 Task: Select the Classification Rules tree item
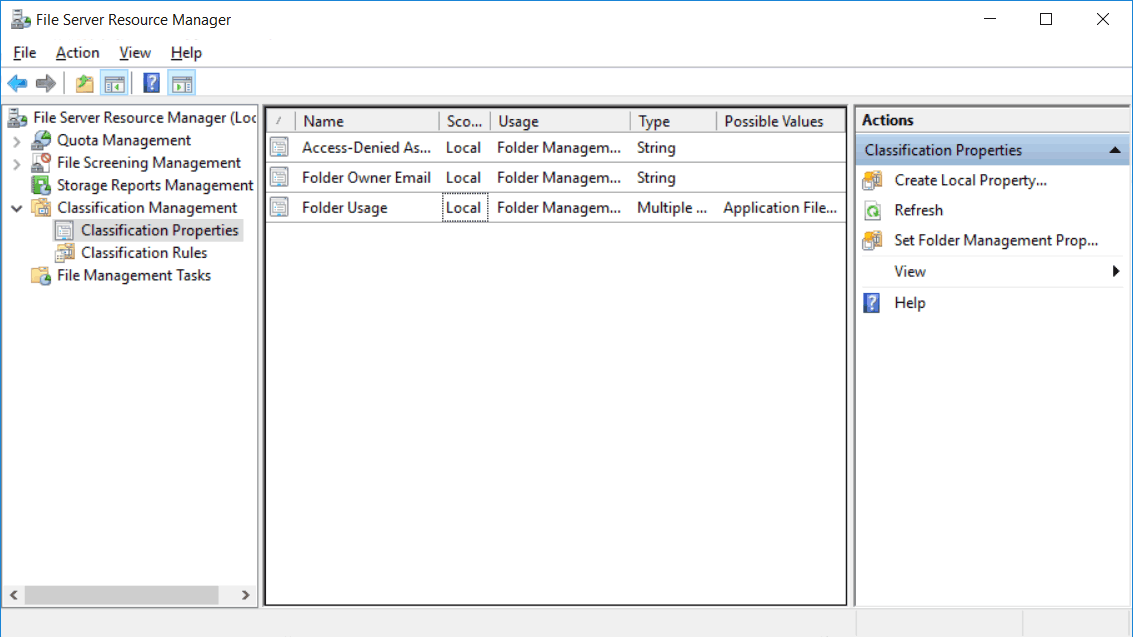(144, 253)
